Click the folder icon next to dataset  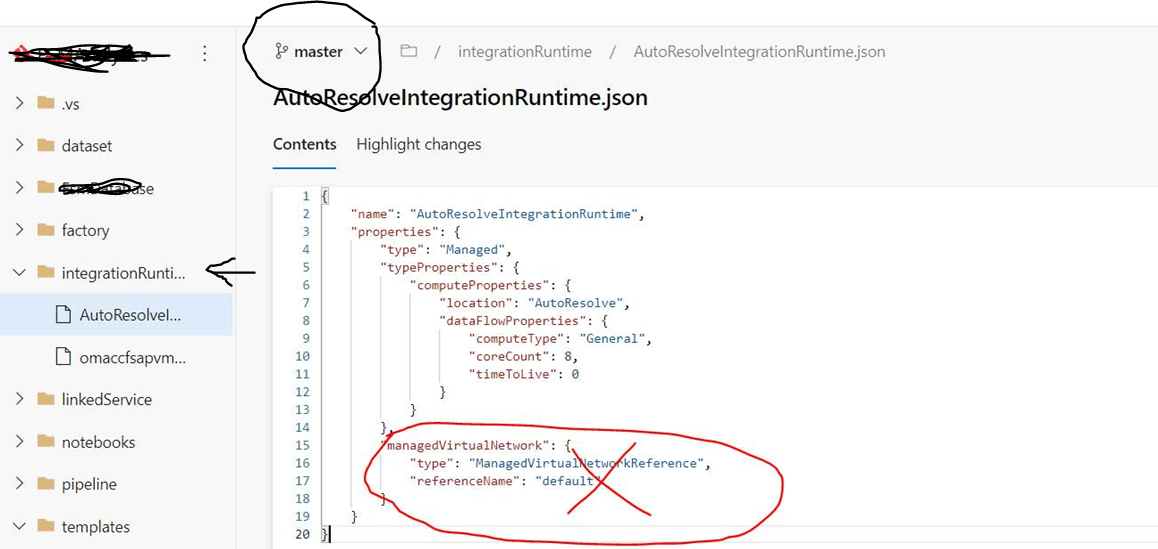click(x=46, y=145)
